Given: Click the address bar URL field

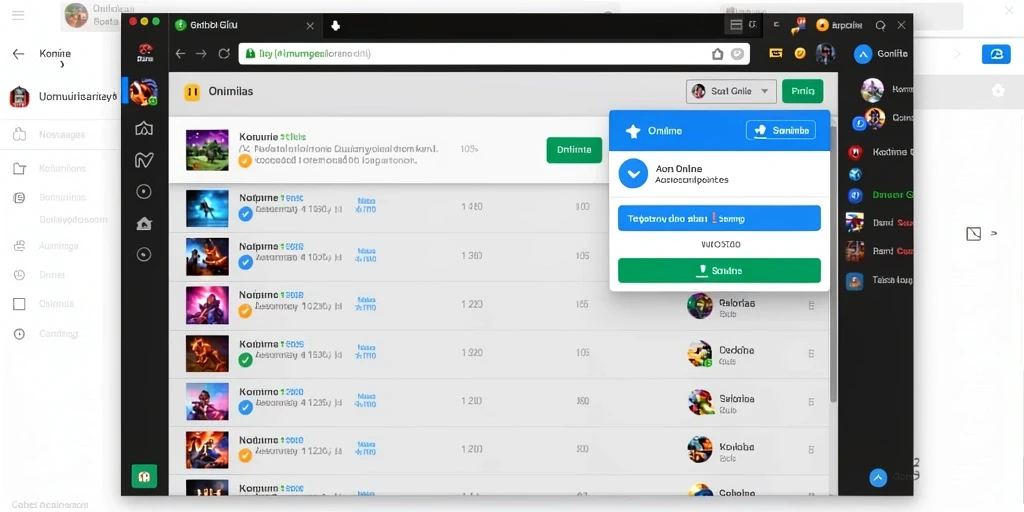Looking at the screenshot, I should click(493, 54).
